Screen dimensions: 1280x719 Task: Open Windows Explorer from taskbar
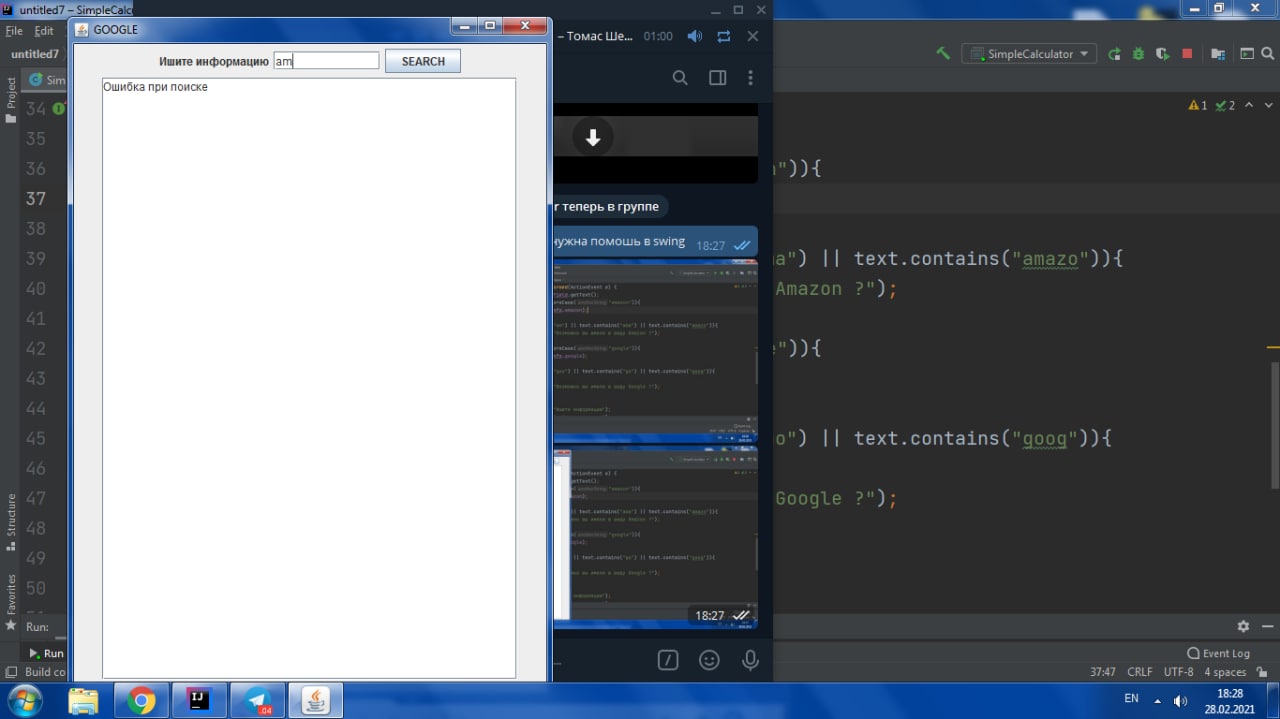click(x=83, y=701)
